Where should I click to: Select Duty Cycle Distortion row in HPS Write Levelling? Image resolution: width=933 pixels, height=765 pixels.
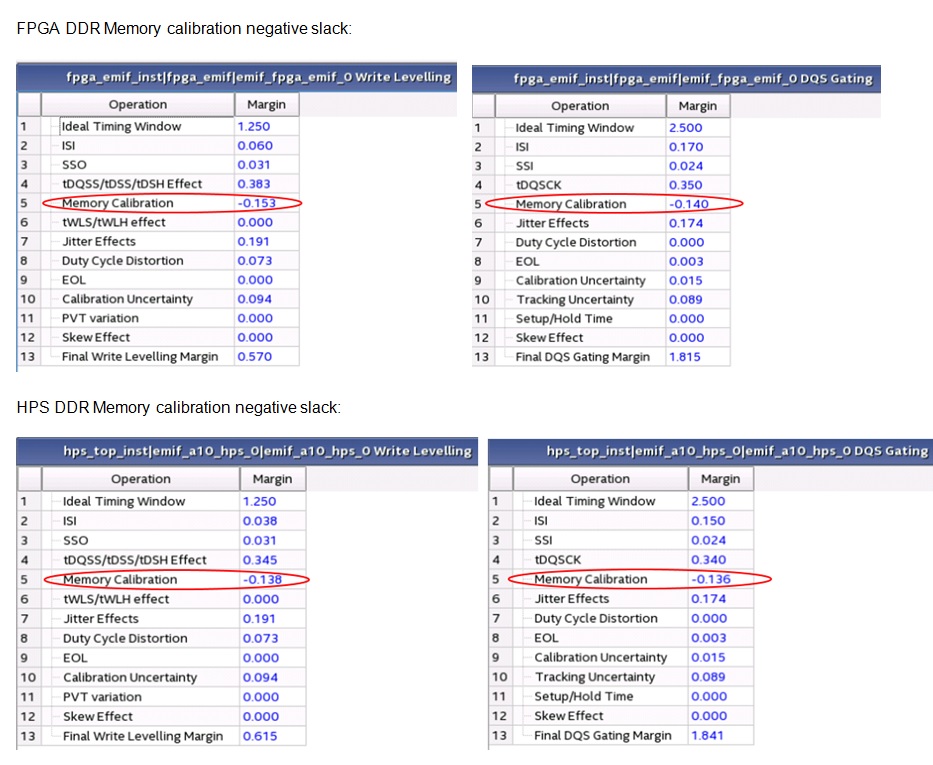point(162,638)
